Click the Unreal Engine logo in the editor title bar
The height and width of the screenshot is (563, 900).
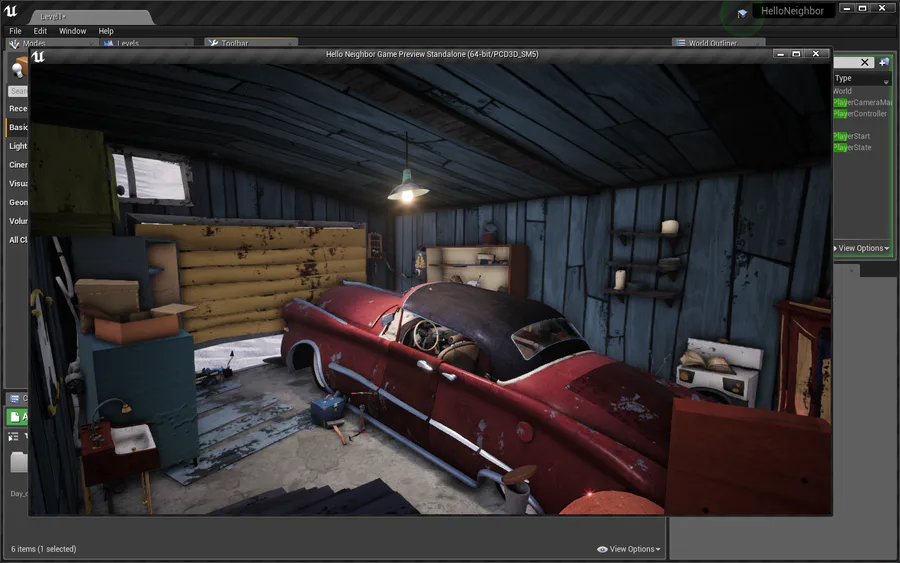pos(10,11)
